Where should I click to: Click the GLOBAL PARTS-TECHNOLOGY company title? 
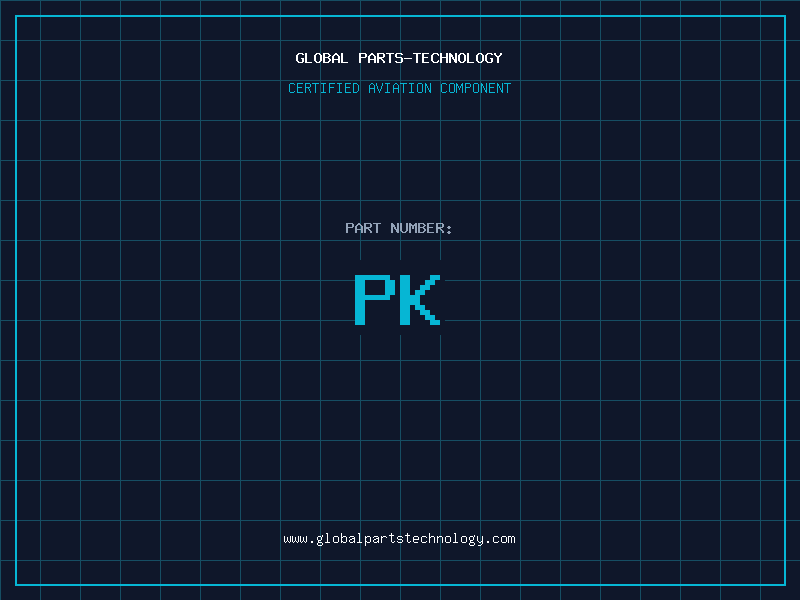click(x=399, y=58)
